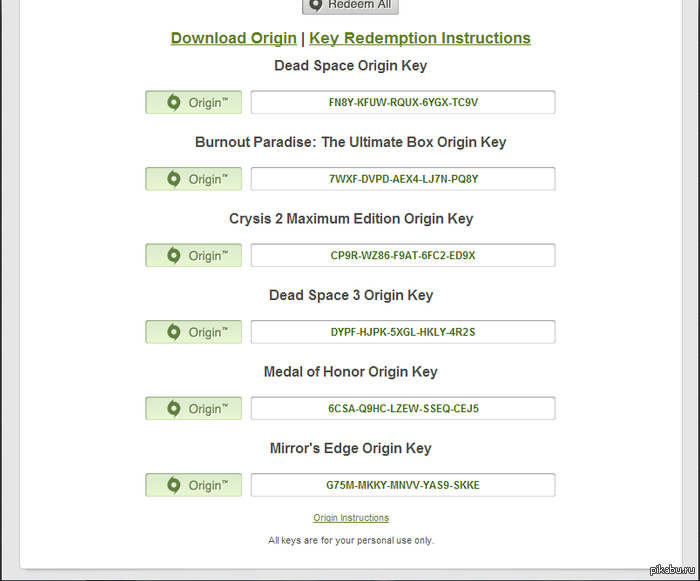The image size is (700, 581).
Task: Open the small Origin Instructions link
Action: tap(351, 518)
